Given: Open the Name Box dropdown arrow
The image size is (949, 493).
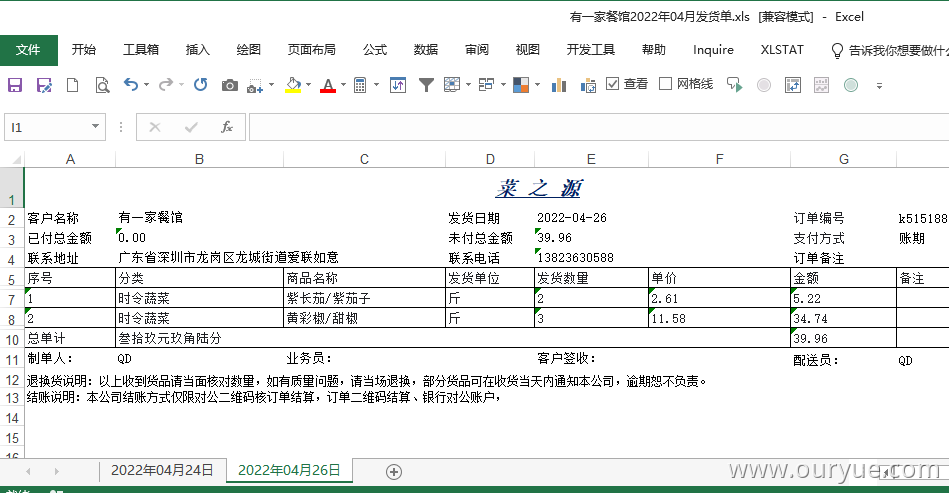Looking at the screenshot, I should (x=95, y=126).
